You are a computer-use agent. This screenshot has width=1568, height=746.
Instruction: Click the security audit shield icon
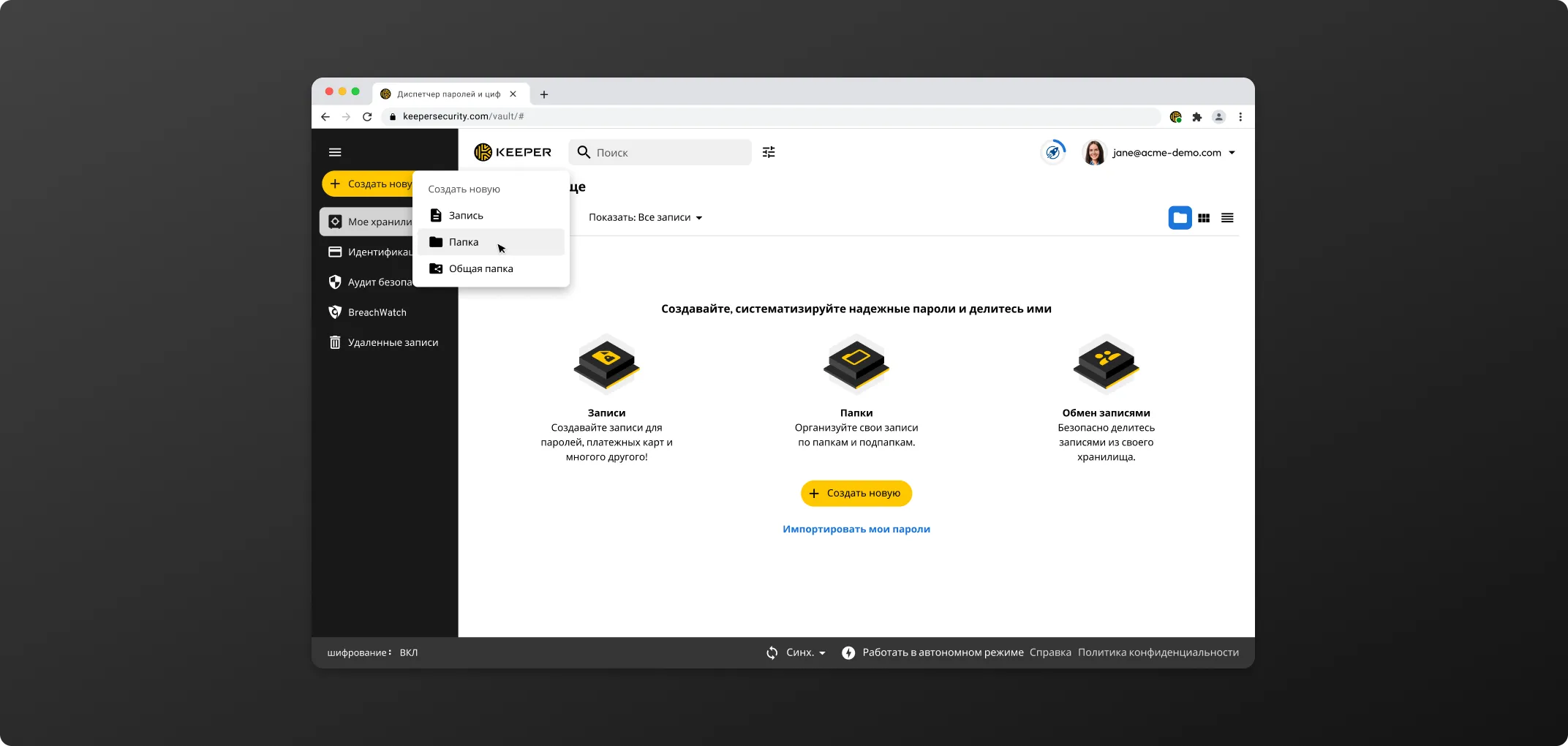click(335, 282)
